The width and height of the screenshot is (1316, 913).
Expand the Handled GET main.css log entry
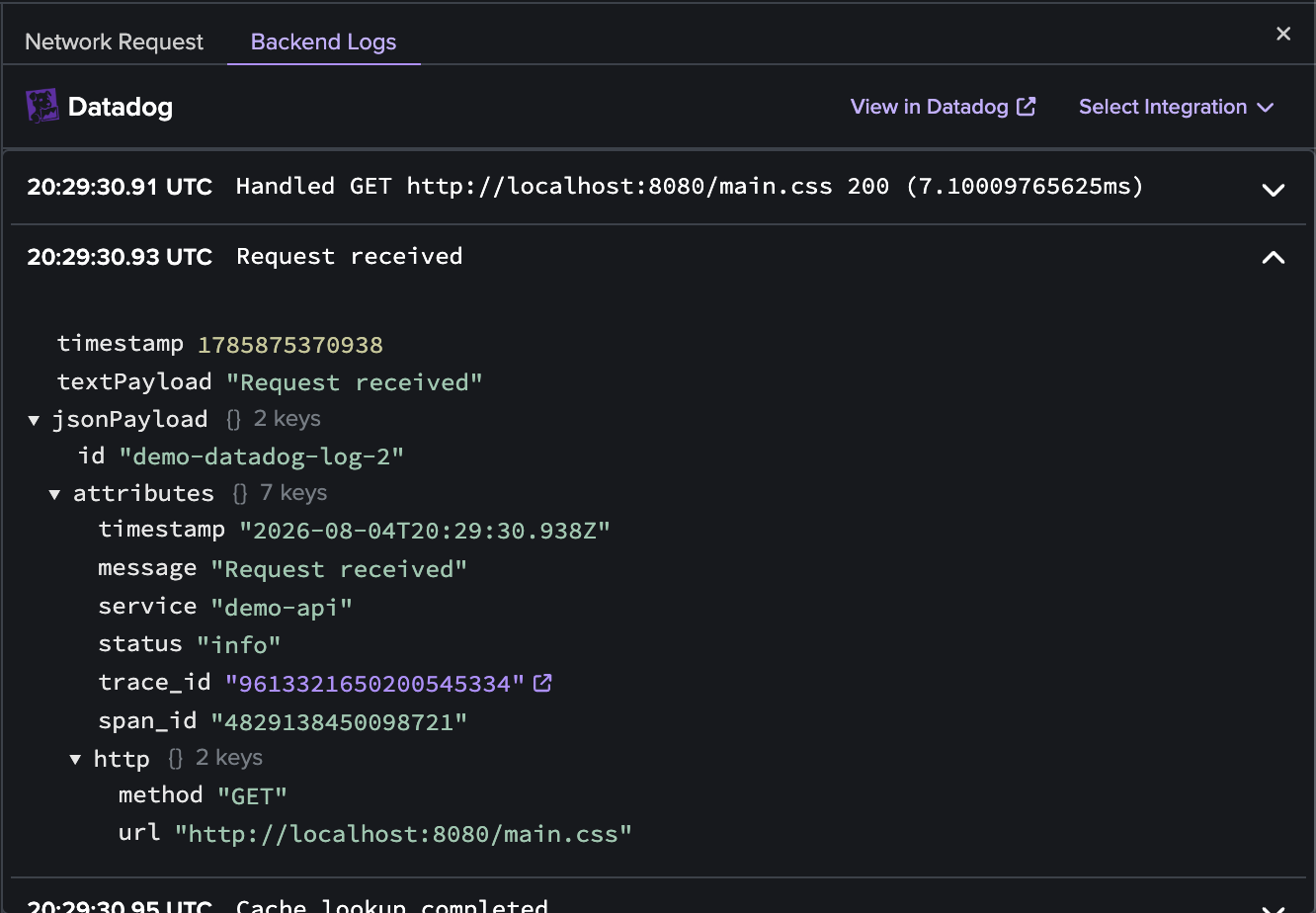click(1274, 190)
